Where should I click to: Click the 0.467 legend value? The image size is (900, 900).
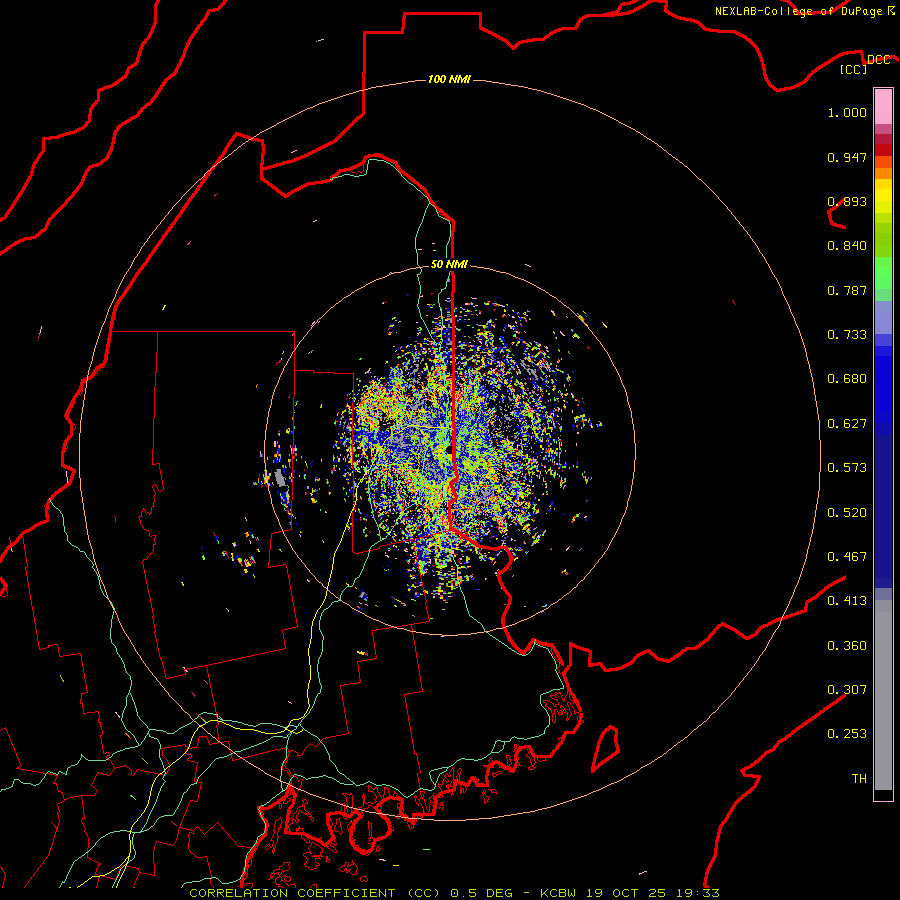(x=847, y=557)
